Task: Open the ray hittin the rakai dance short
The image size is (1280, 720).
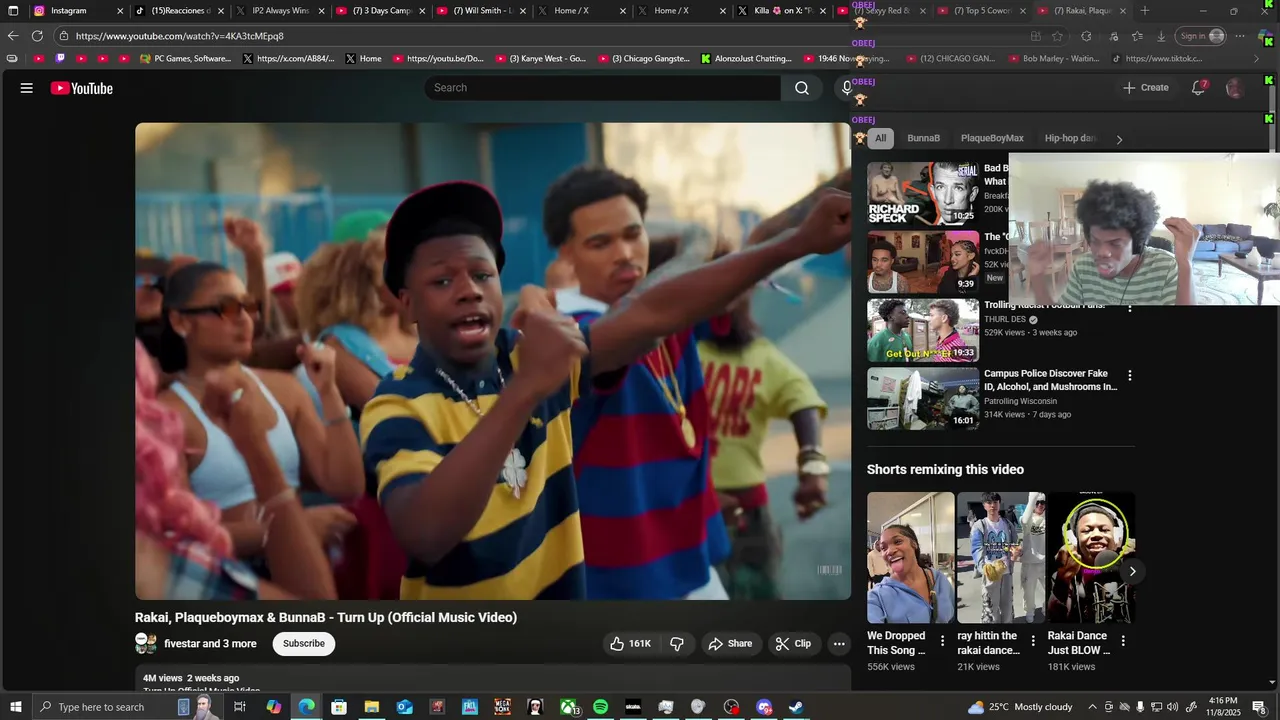Action: pyautogui.click(x=1000, y=557)
